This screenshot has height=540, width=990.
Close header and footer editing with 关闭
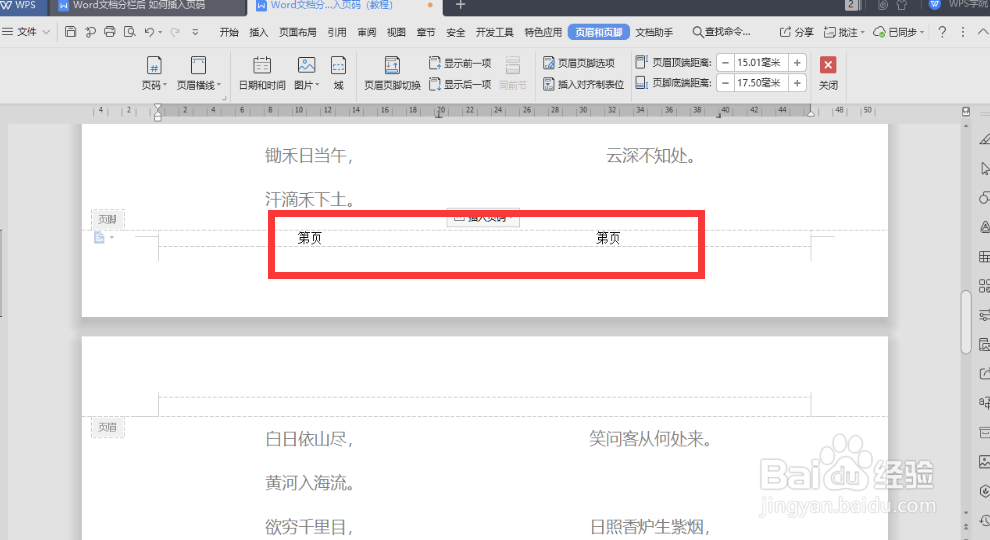pyautogui.click(x=828, y=73)
